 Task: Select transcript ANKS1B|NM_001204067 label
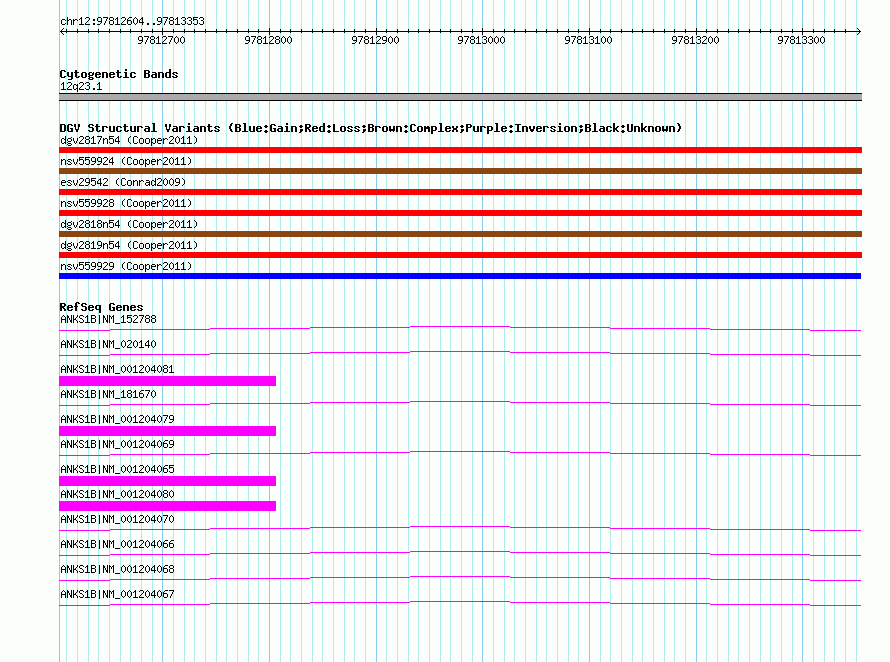[x=117, y=594]
